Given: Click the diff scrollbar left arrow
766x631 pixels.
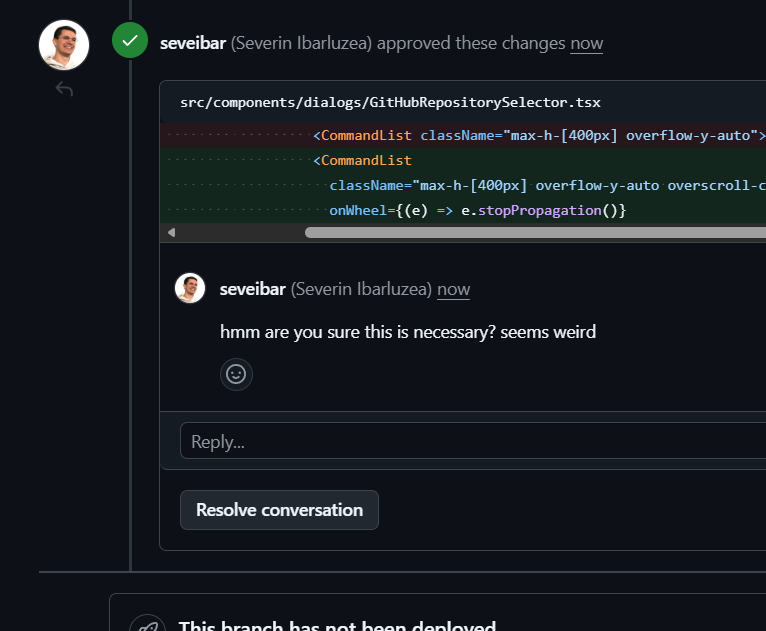Looking at the screenshot, I should tap(171, 232).
